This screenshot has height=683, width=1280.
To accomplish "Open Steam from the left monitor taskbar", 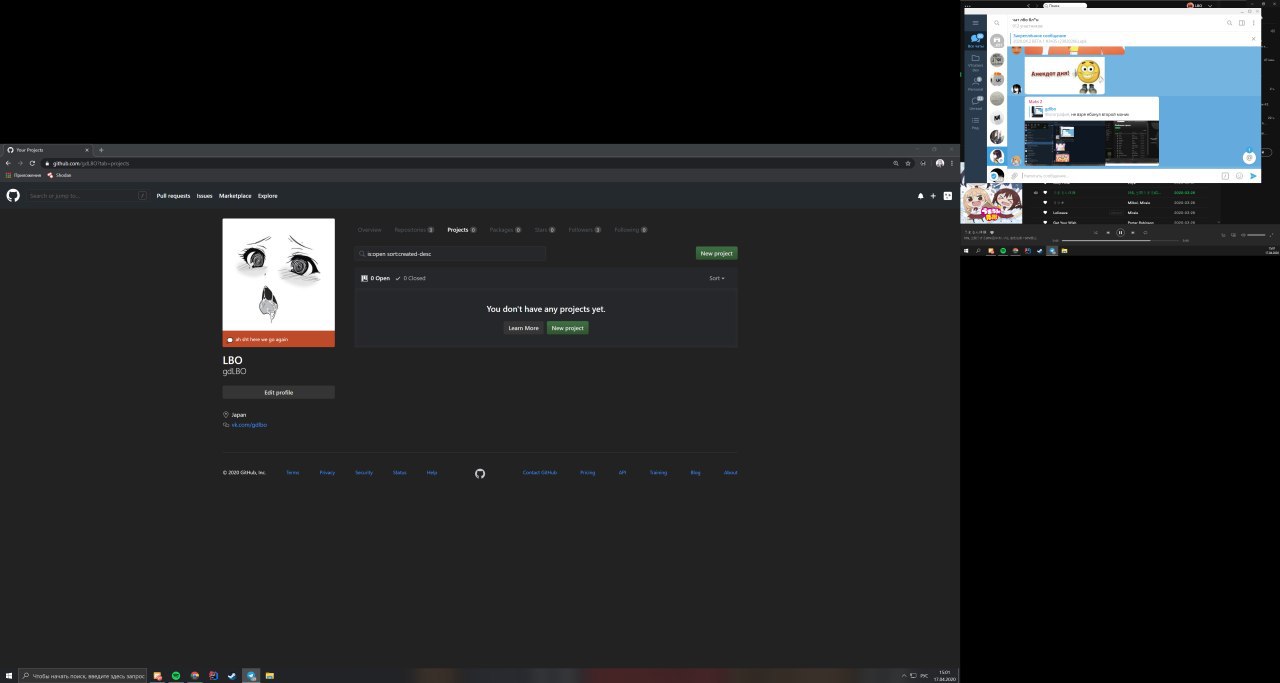I will click(232, 676).
